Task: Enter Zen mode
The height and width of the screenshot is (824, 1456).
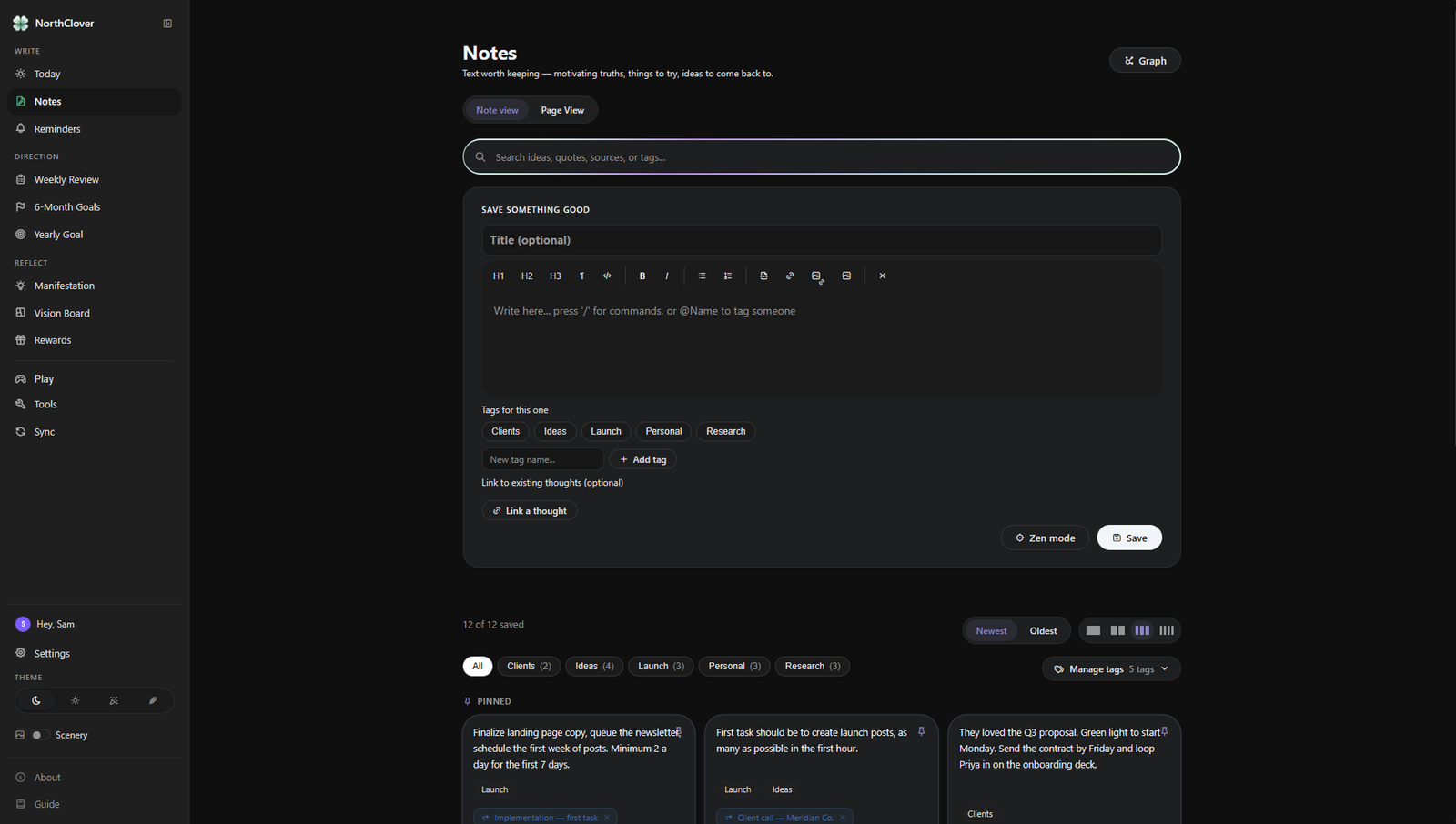Action: click(x=1045, y=538)
